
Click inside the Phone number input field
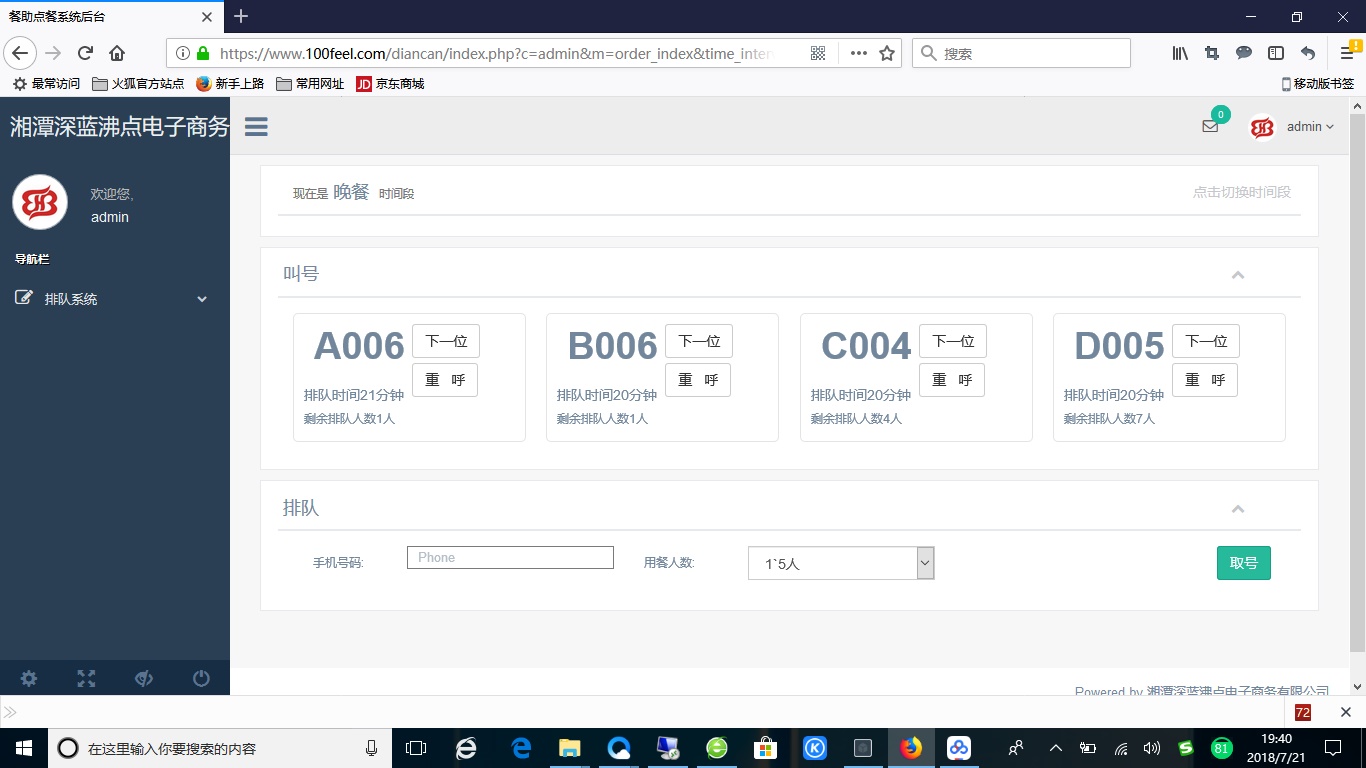[x=510, y=557]
